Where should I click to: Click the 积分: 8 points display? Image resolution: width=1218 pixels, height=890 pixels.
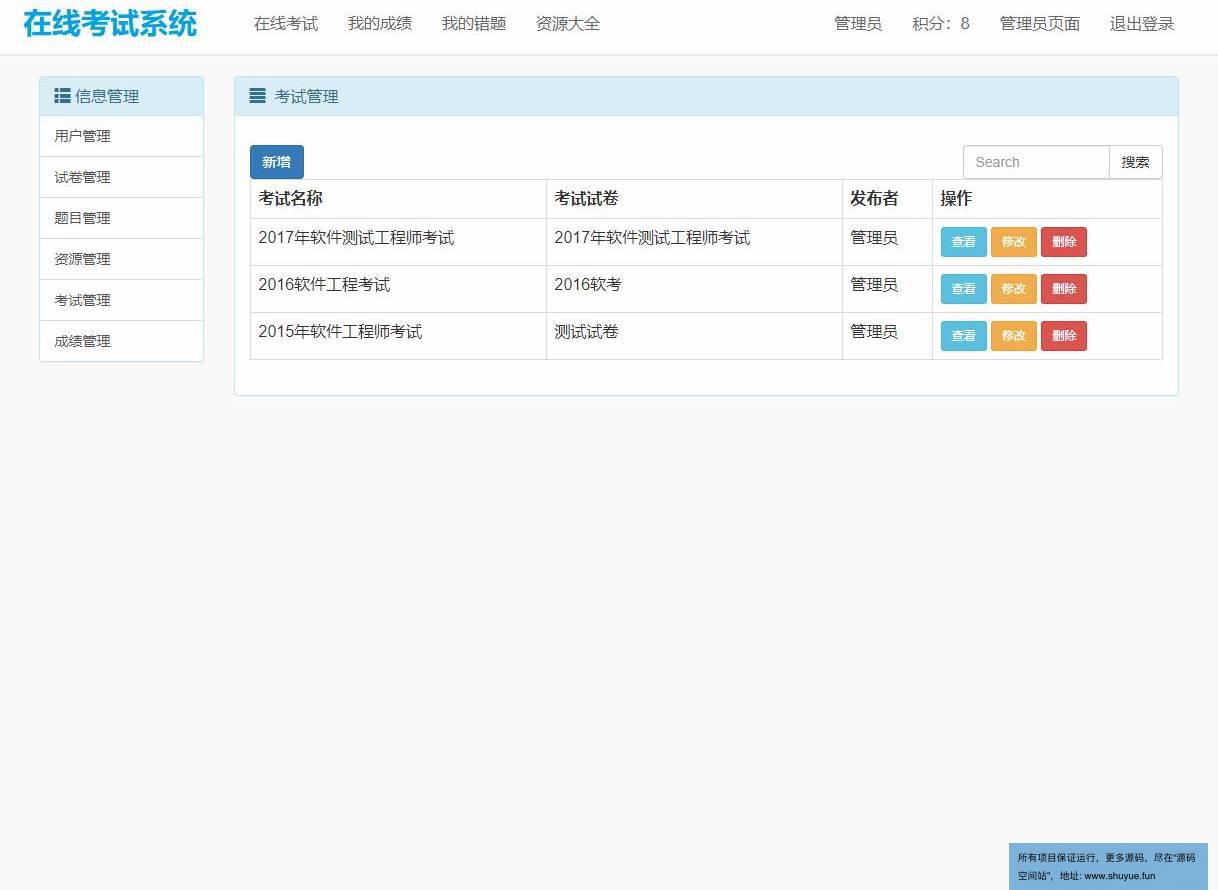(941, 24)
